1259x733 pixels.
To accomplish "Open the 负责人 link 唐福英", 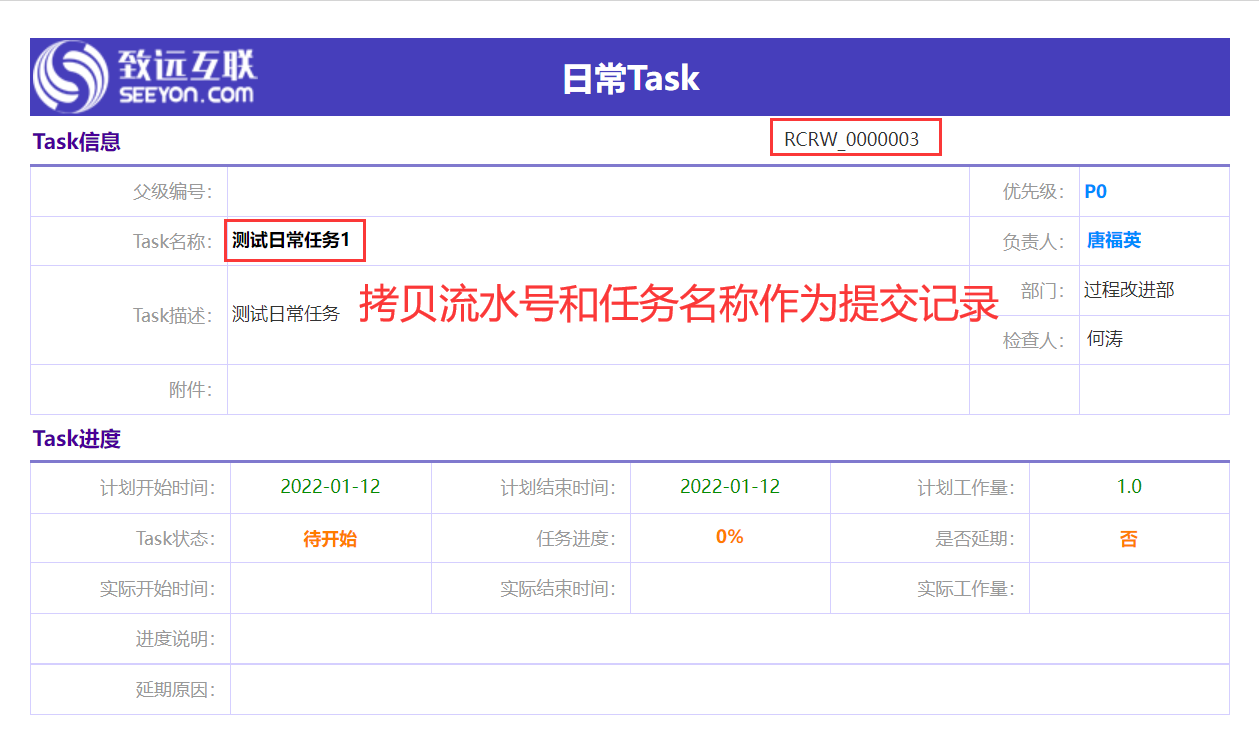I will pos(1114,240).
